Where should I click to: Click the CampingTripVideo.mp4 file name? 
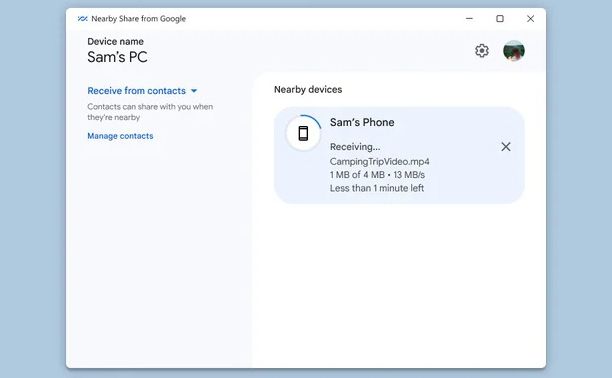[x=379, y=162]
